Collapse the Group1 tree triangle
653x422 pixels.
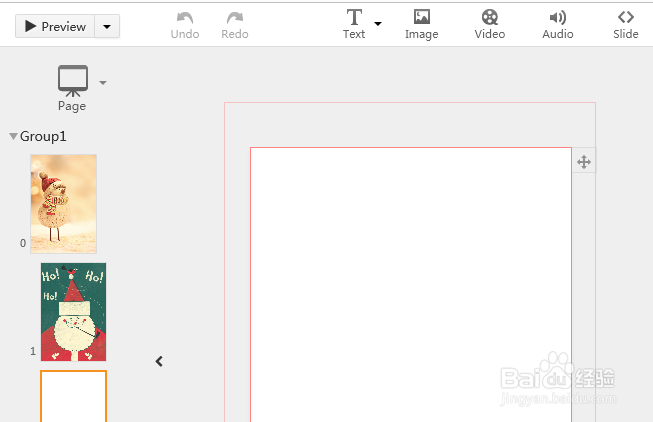[13, 136]
